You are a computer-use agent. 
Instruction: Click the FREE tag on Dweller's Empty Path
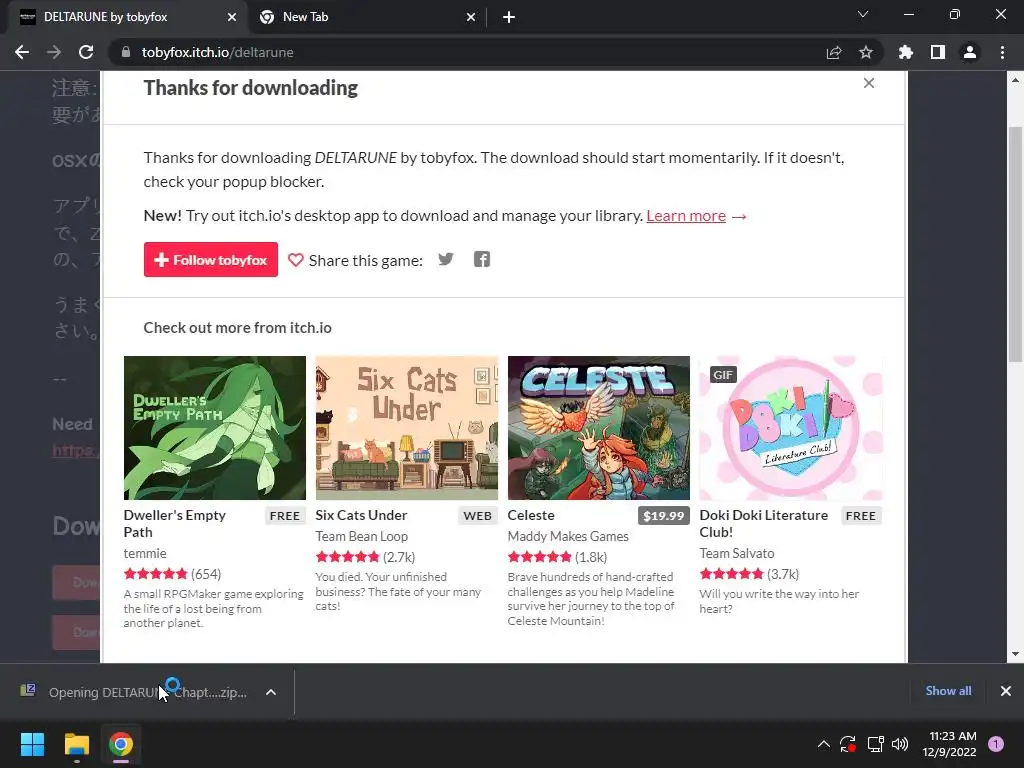[x=285, y=516]
